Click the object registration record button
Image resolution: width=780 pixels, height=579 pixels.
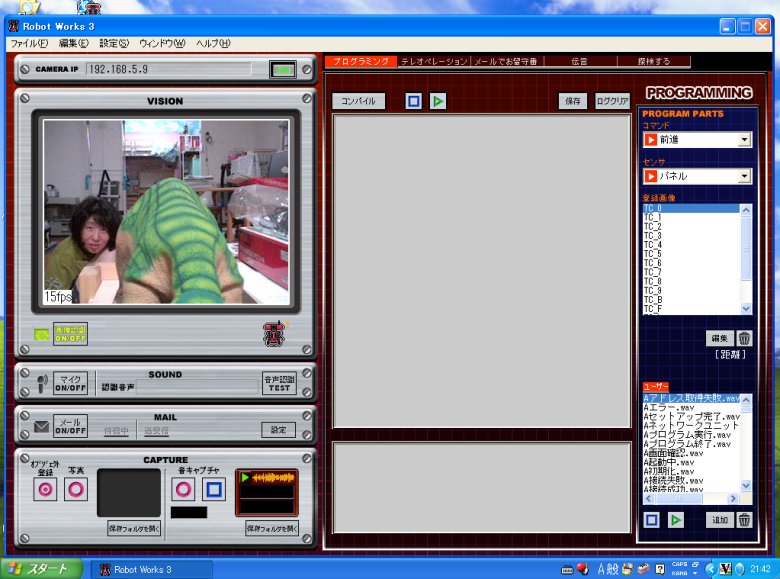pos(45,489)
